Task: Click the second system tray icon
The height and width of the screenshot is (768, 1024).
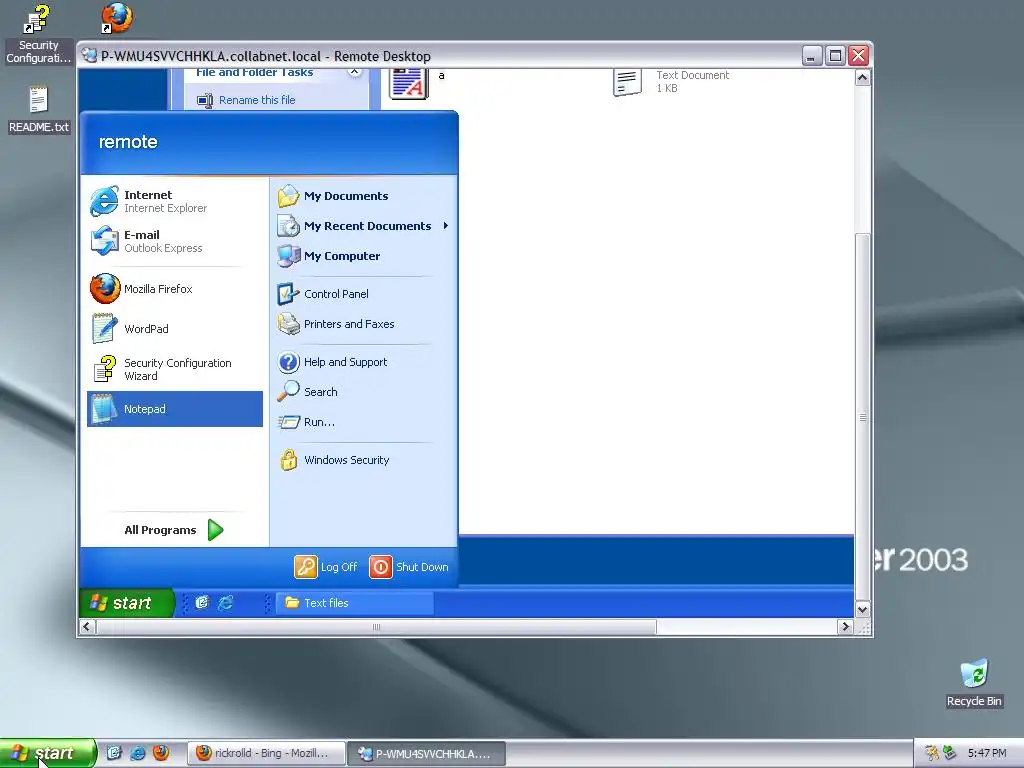Action: tap(950, 753)
